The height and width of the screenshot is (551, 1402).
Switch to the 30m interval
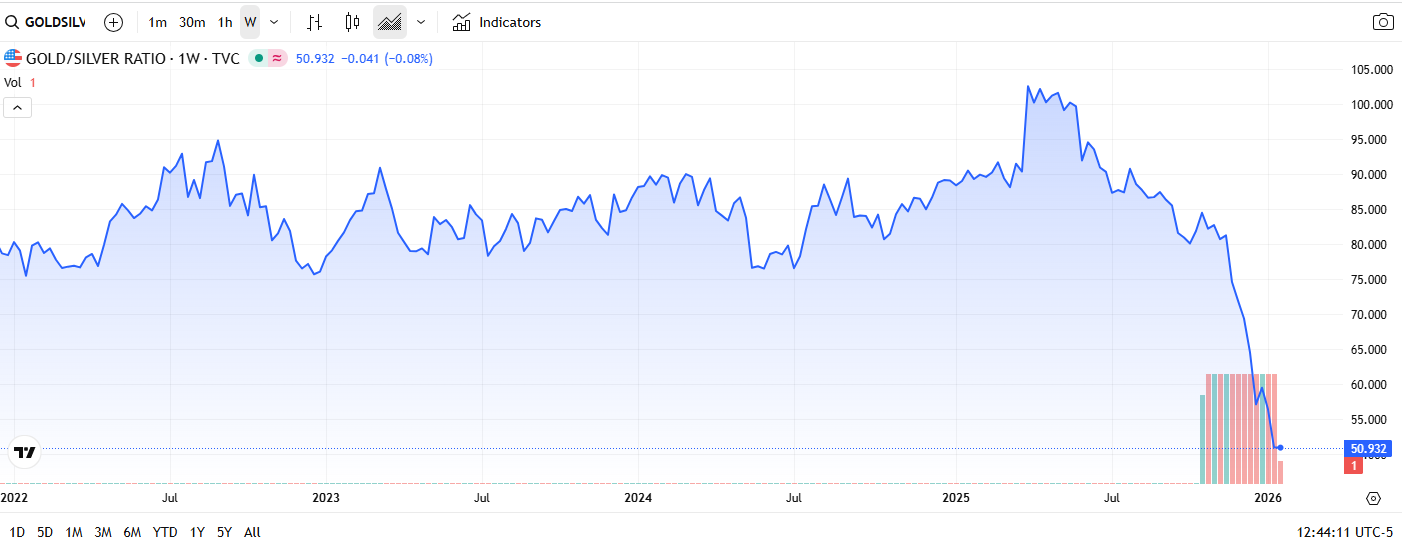pyautogui.click(x=192, y=22)
